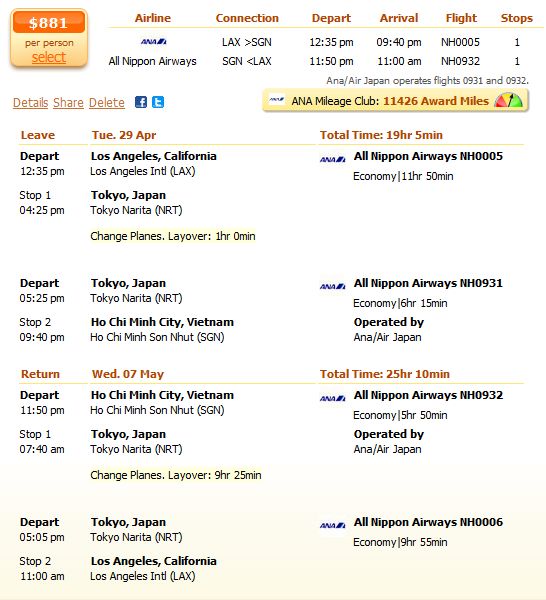Click the ANA Mileage Club award miles banner
This screenshot has height=600, width=546.
tap(396, 101)
